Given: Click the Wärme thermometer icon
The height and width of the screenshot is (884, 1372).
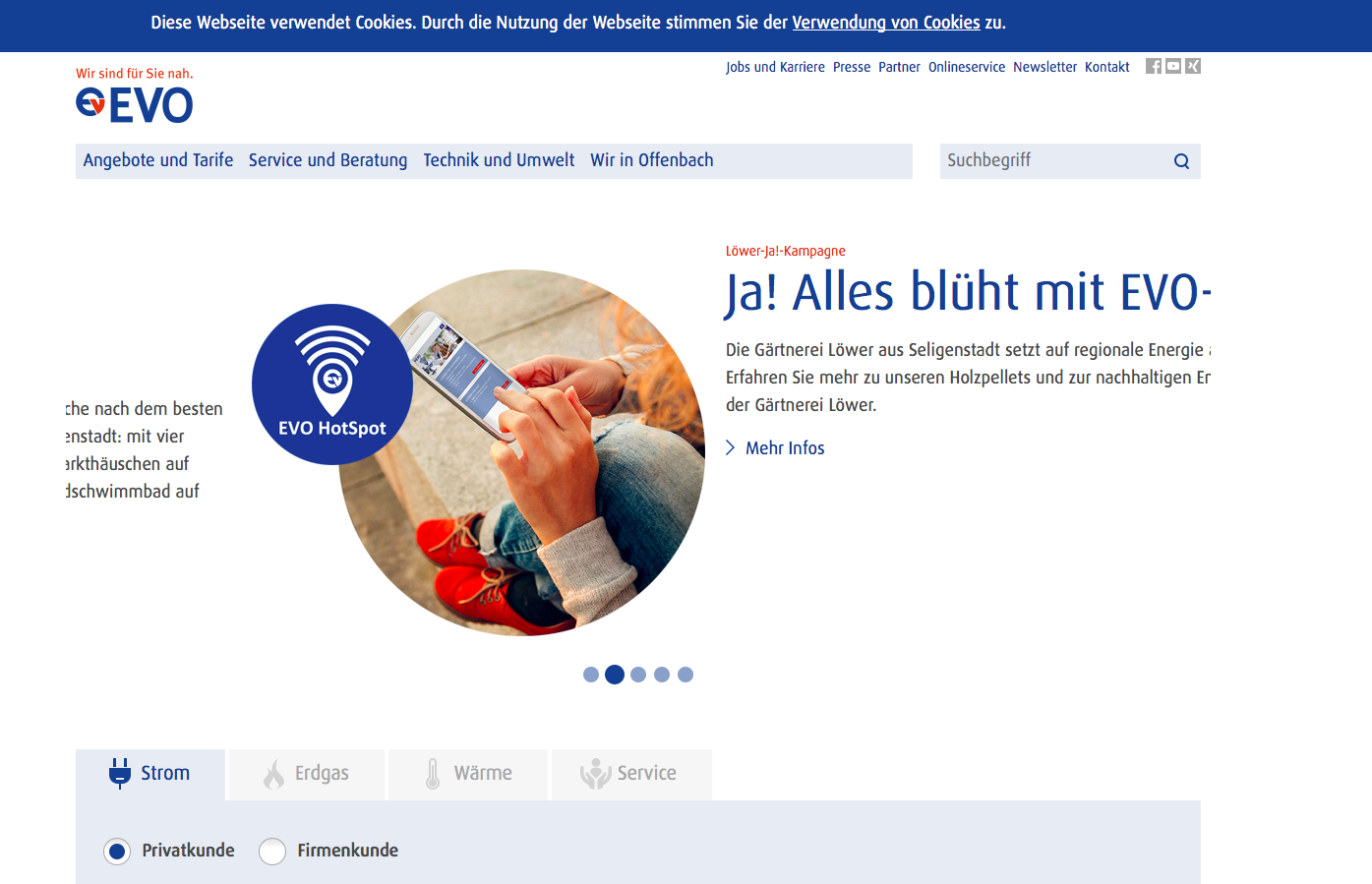Looking at the screenshot, I should (x=433, y=773).
